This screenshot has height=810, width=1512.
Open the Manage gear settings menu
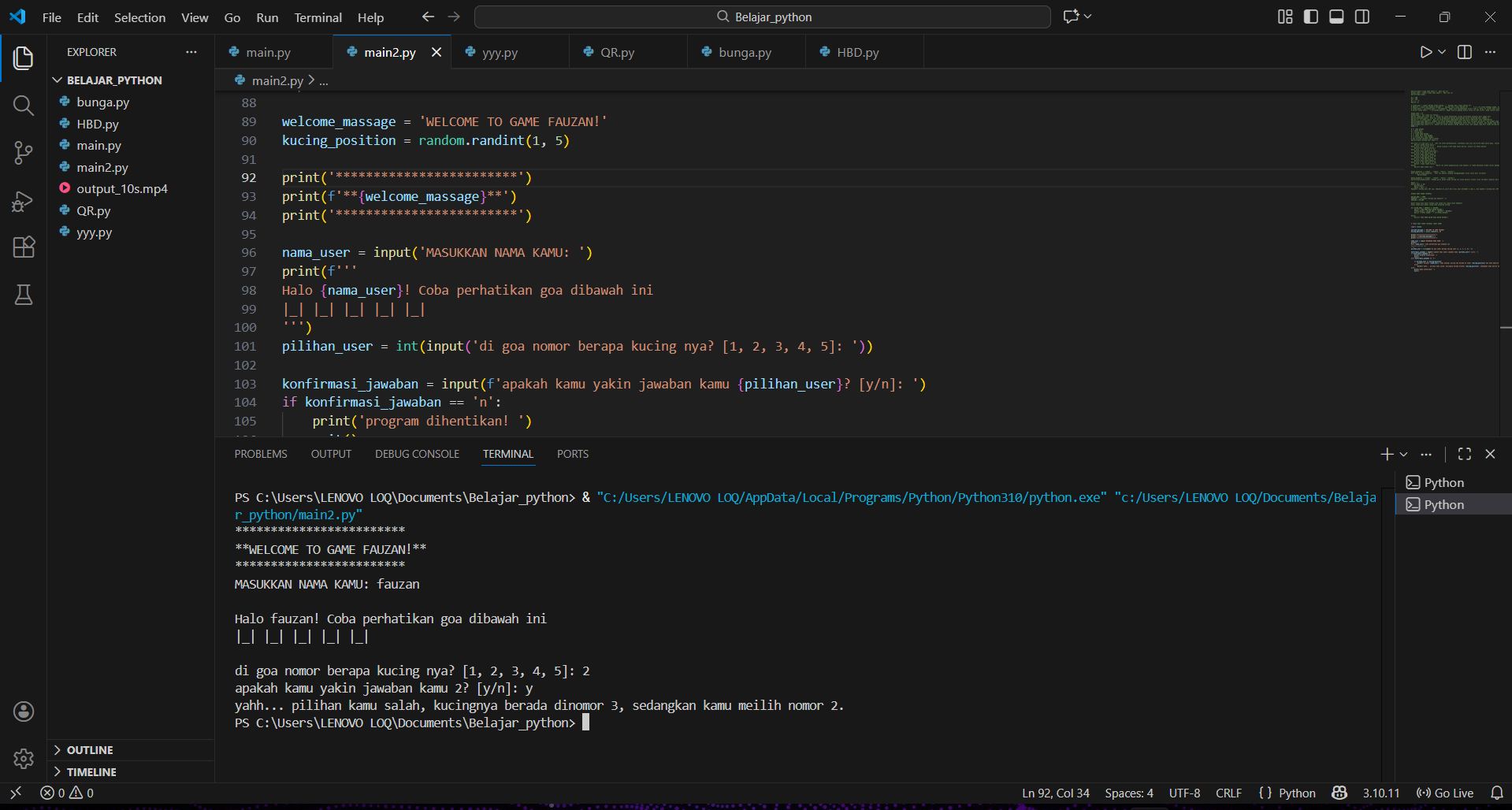click(24, 758)
